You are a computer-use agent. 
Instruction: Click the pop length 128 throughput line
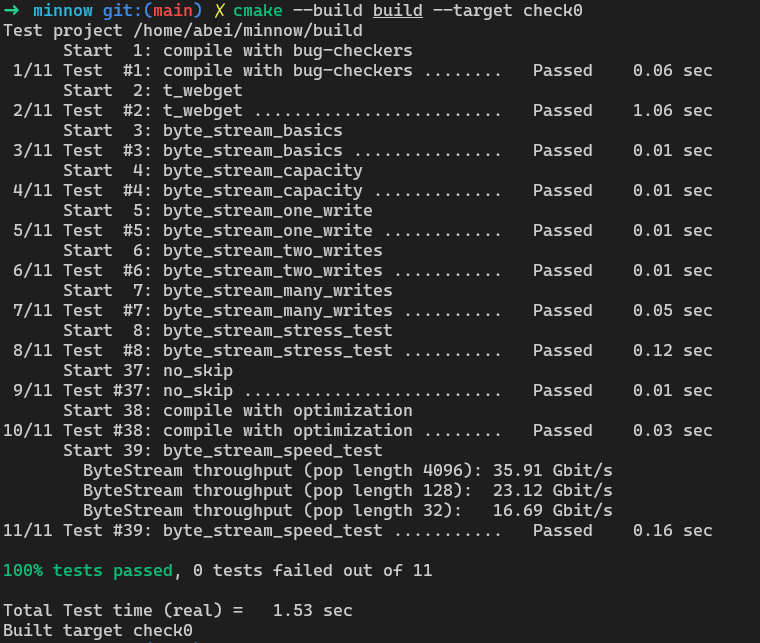pos(348,490)
